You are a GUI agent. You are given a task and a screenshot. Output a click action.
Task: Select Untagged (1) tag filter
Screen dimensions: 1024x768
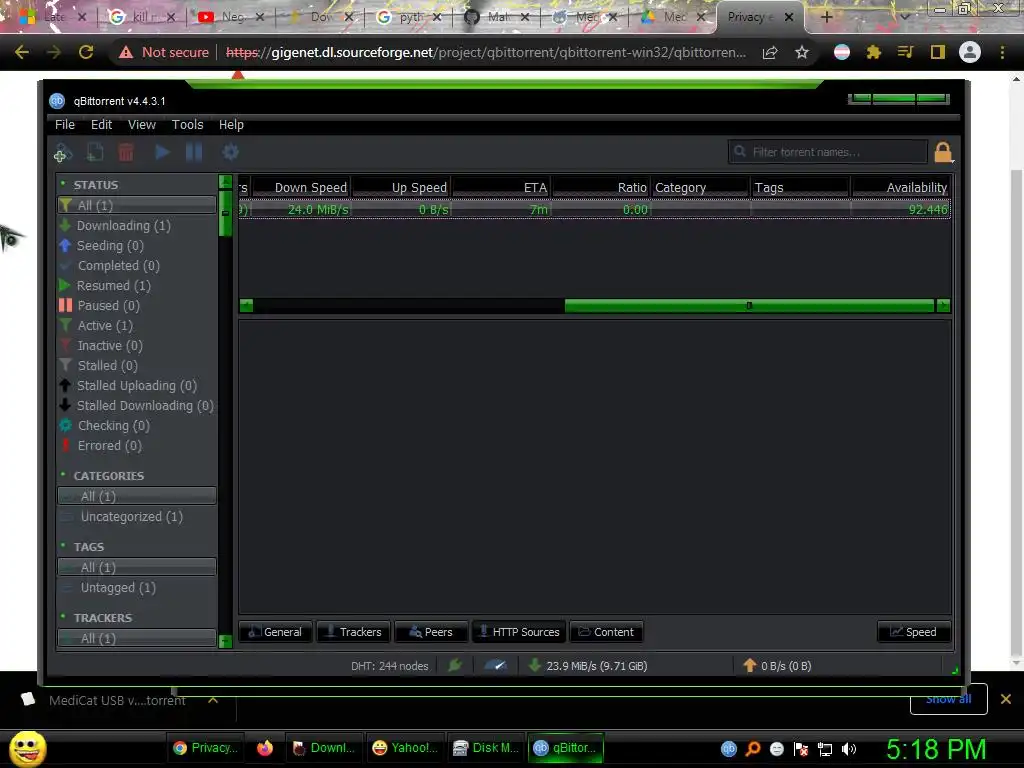click(x=136, y=588)
